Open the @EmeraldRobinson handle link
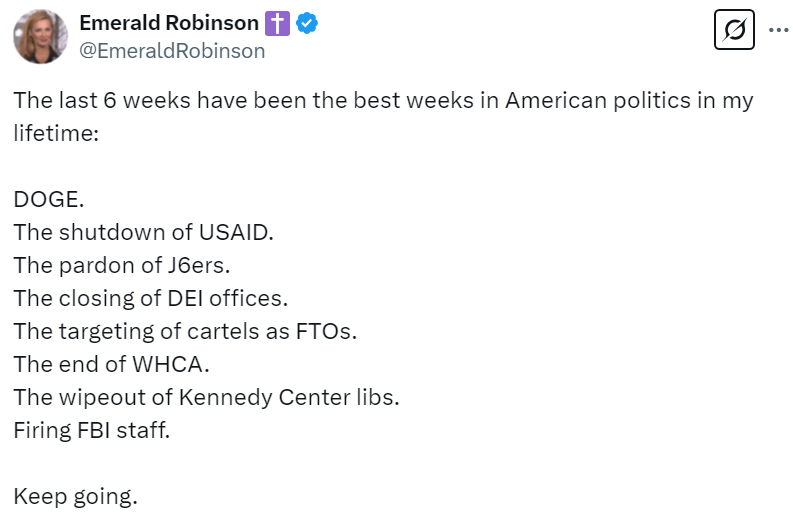Viewport: 793px width, 520px height. click(x=172, y=51)
